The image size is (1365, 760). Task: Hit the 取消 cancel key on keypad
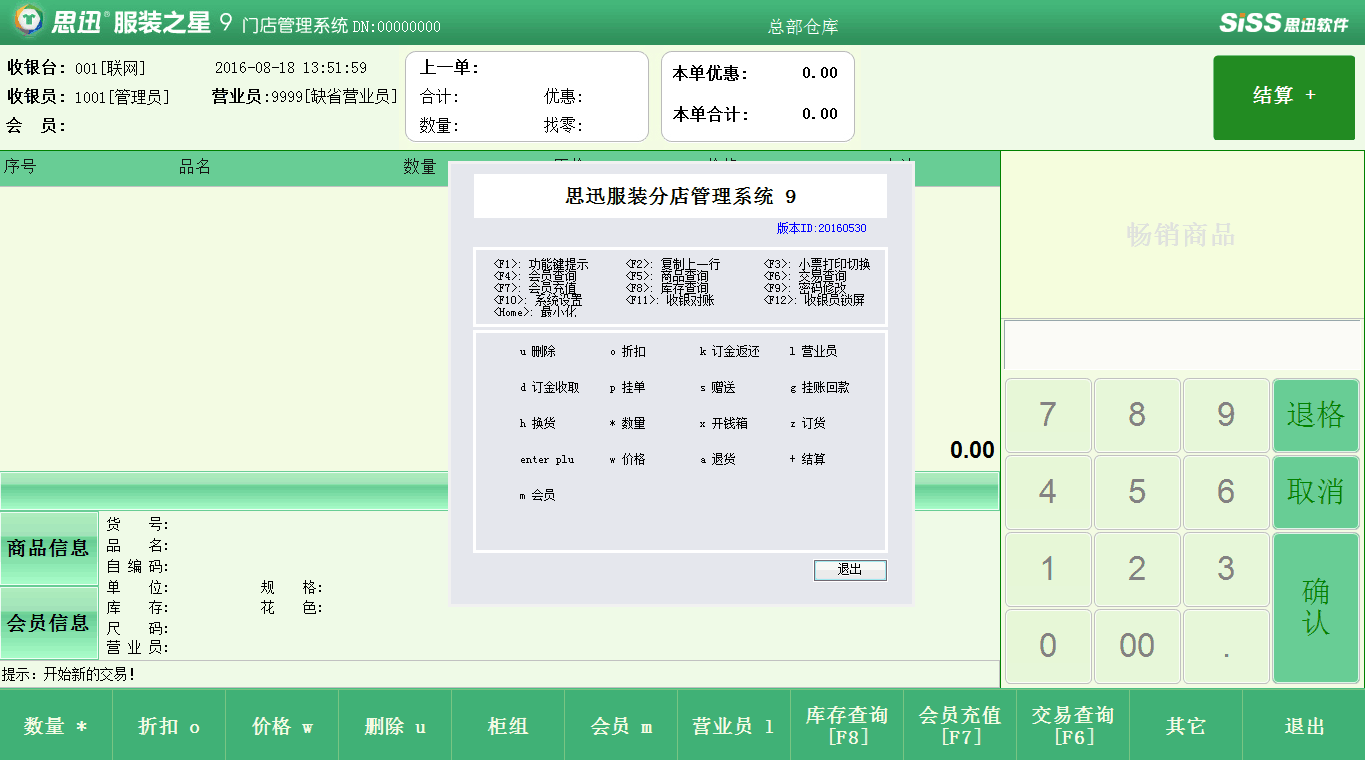click(1316, 492)
